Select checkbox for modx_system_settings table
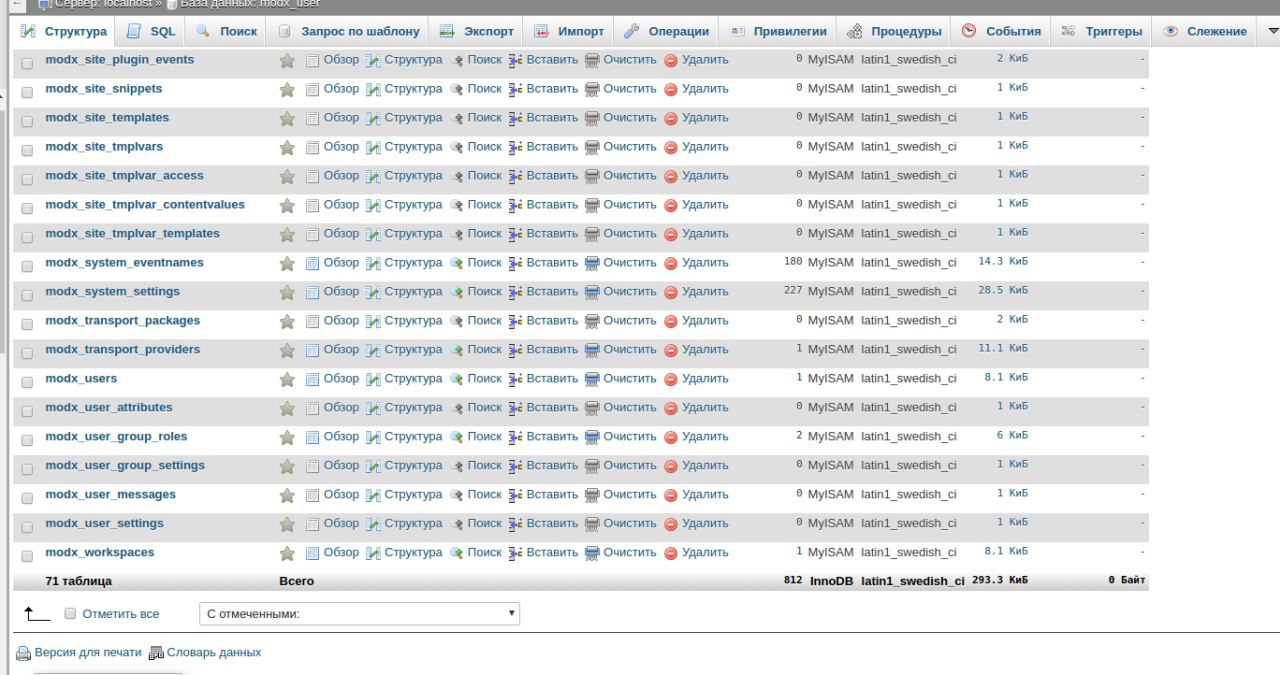The height and width of the screenshot is (675, 1280). [27, 294]
